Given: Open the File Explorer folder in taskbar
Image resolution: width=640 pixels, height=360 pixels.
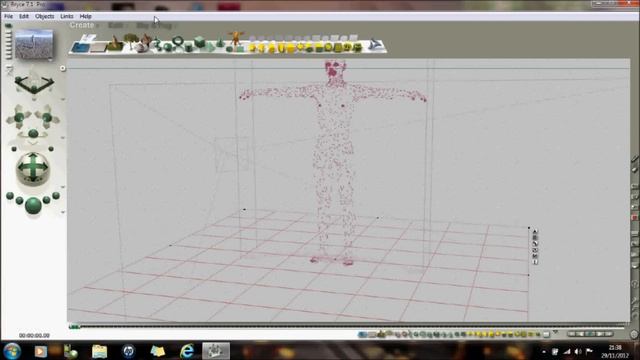Looking at the screenshot, I should [99, 351].
